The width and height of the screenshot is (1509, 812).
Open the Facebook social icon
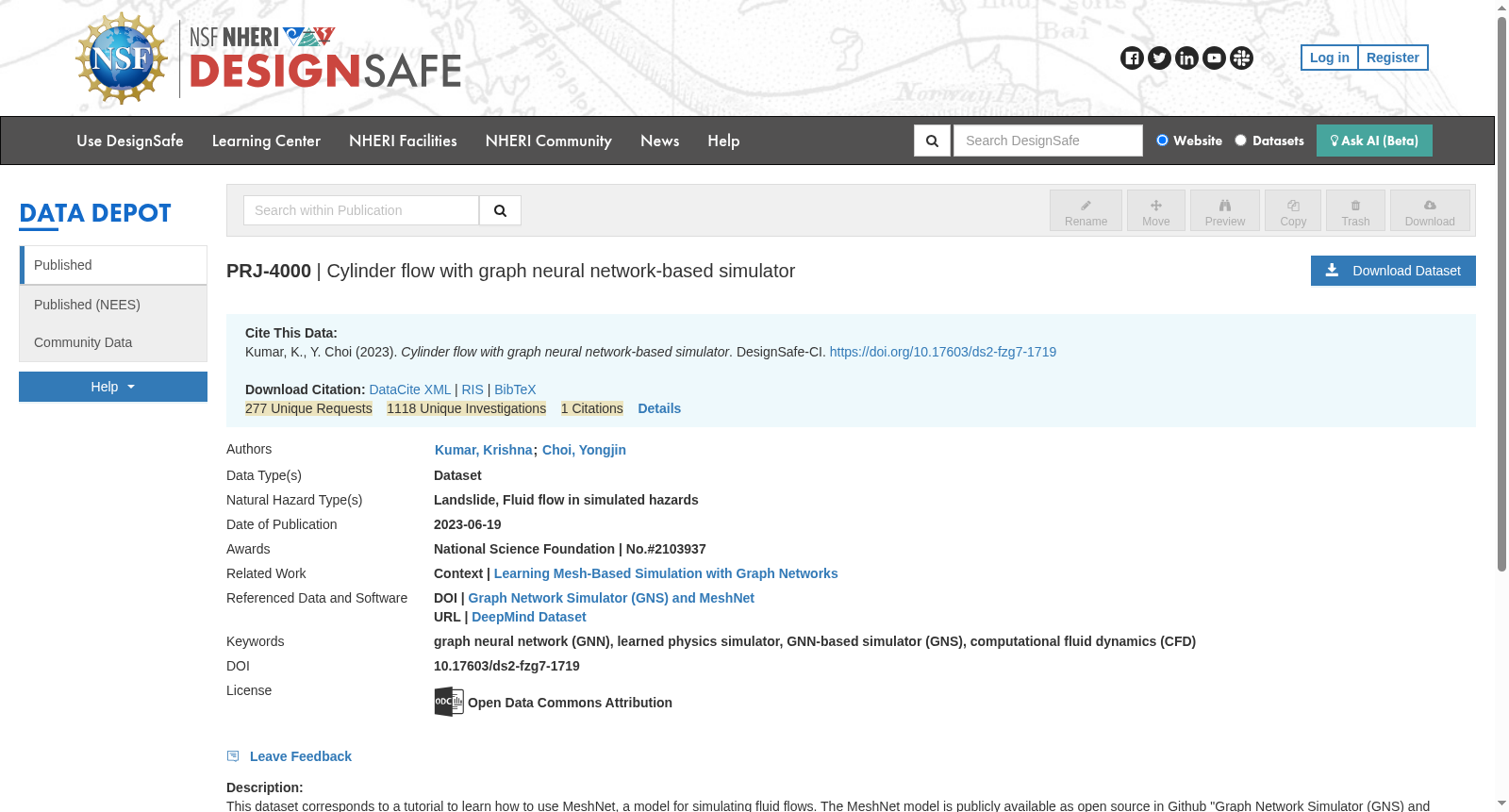point(1132,58)
